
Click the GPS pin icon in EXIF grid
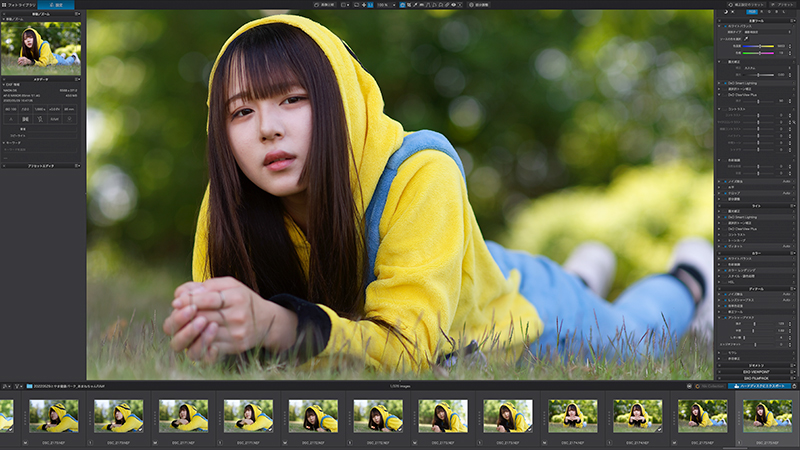(x=69, y=119)
